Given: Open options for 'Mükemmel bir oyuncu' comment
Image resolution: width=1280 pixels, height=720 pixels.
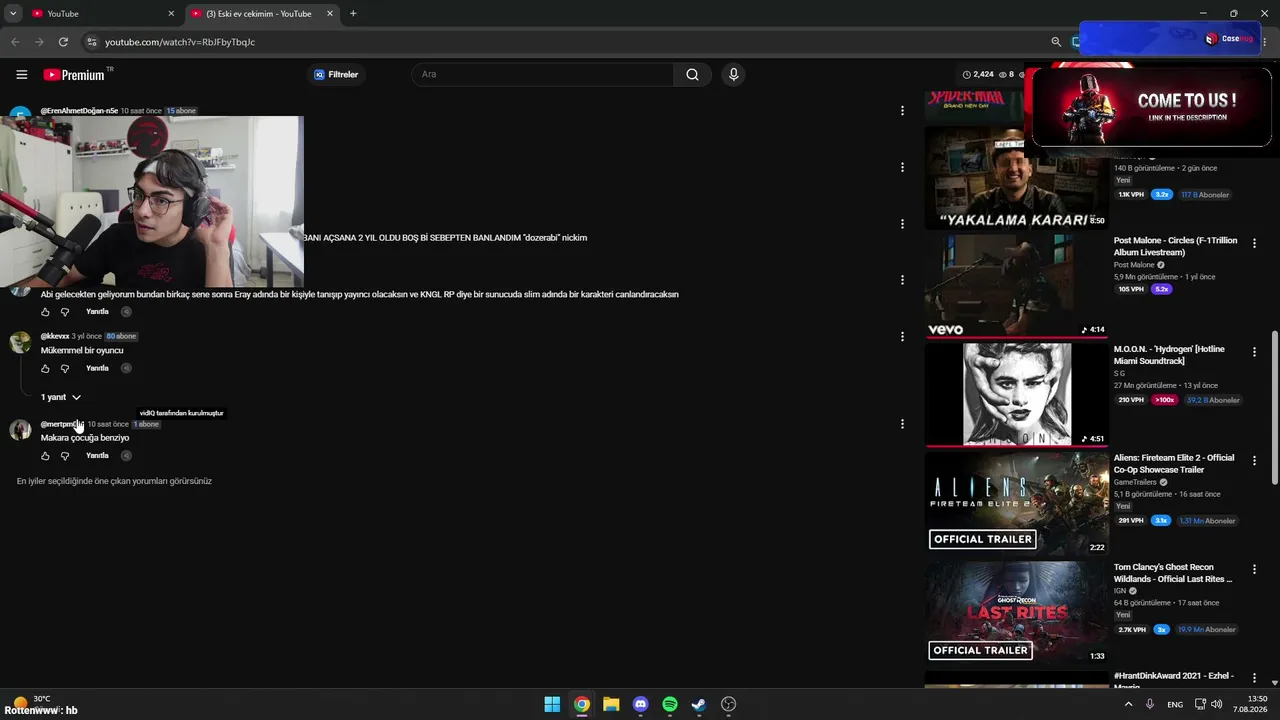Looking at the screenshot, I should tap(902, 337).
